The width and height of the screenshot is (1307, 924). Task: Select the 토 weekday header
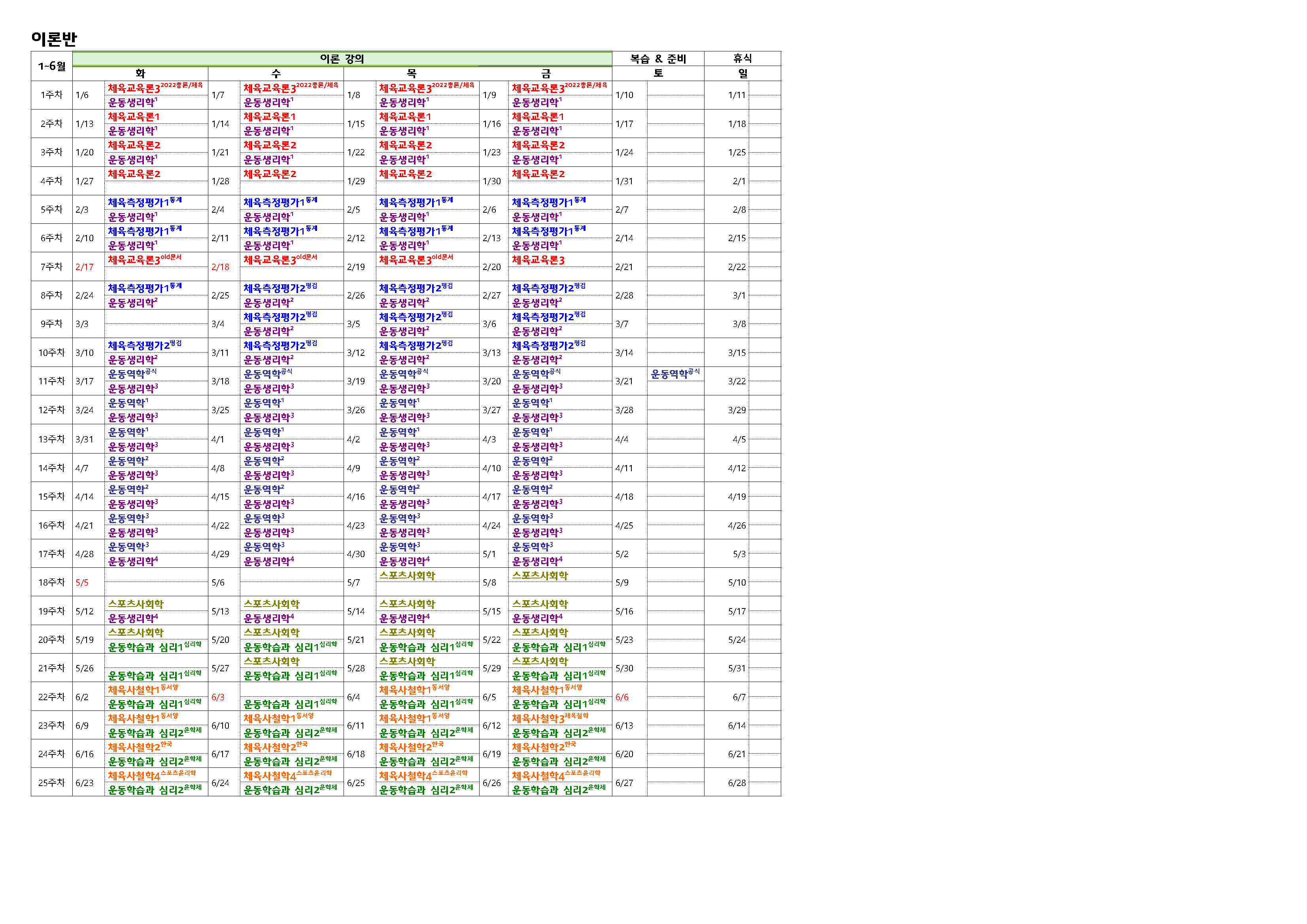click(657, 74)
